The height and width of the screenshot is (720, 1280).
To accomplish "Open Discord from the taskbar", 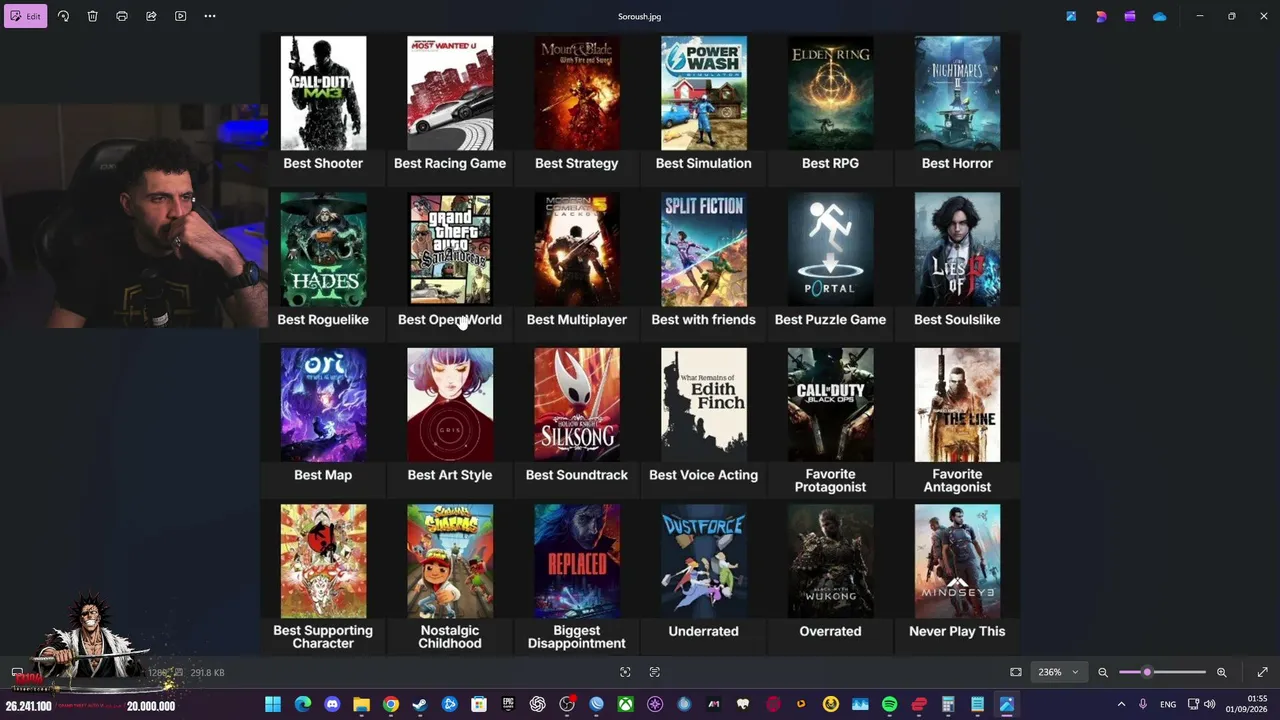I will click(332, 705).
